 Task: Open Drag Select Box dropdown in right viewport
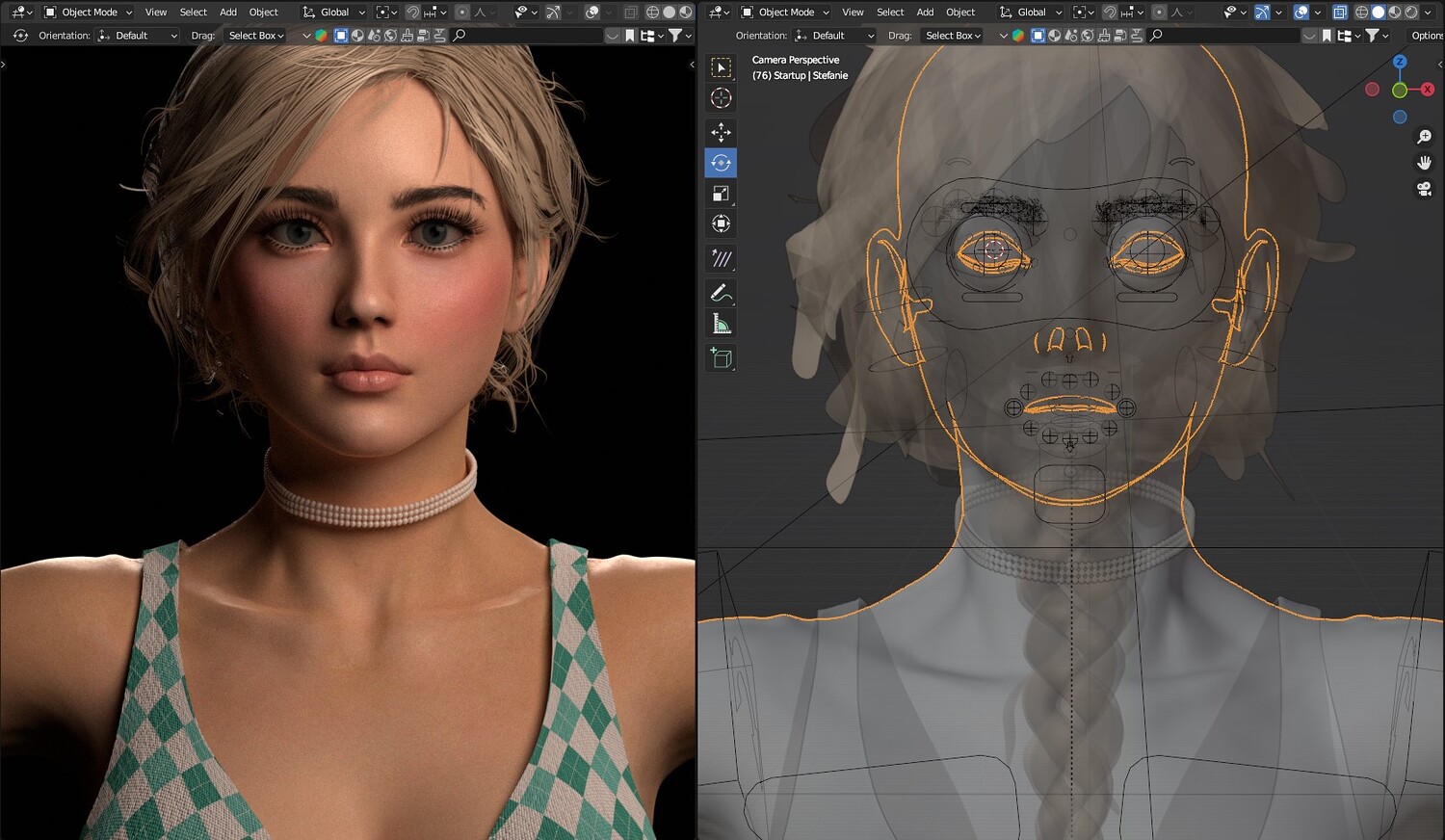(951, 36)
